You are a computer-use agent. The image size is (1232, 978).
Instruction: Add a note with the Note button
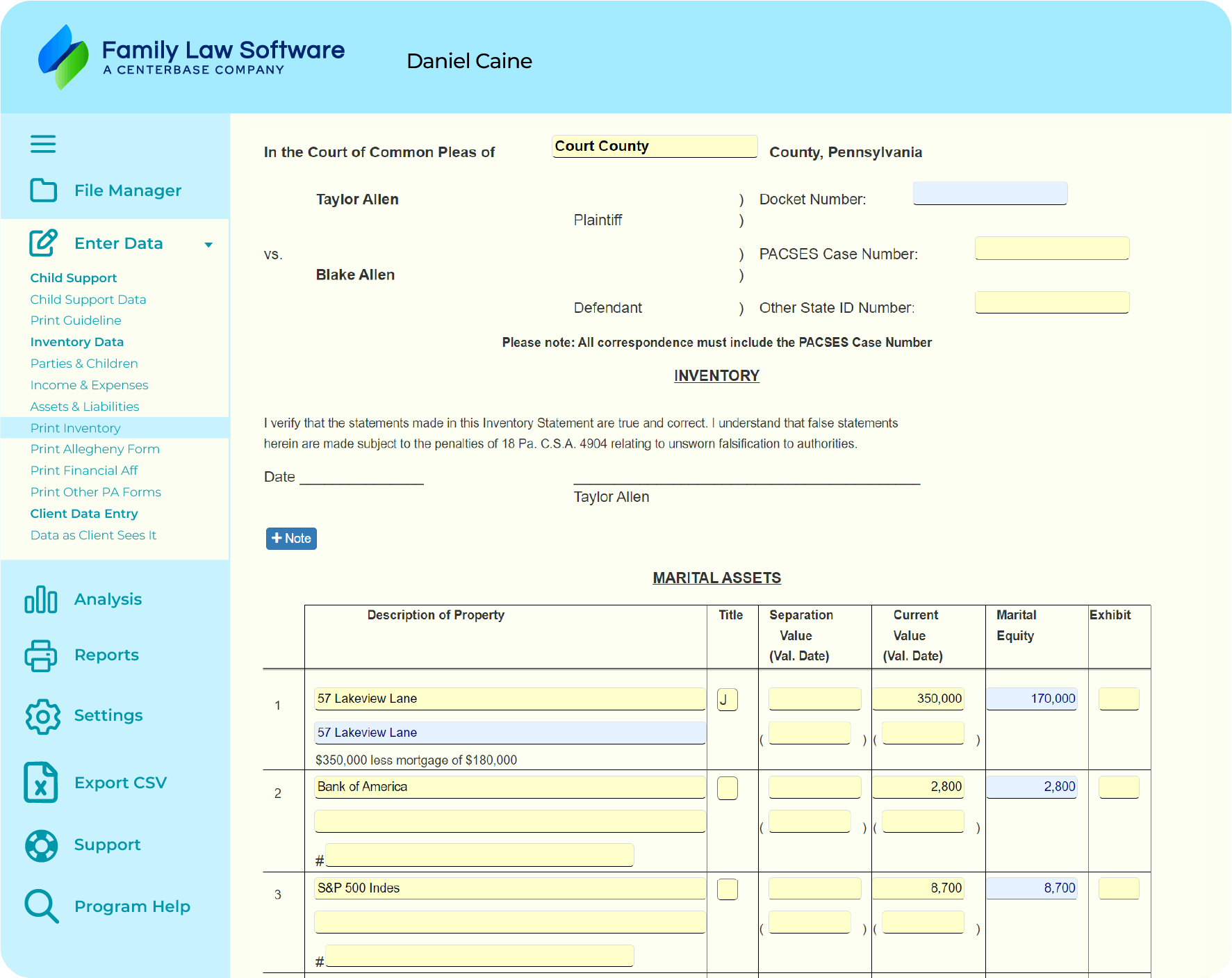click(291, 539)
